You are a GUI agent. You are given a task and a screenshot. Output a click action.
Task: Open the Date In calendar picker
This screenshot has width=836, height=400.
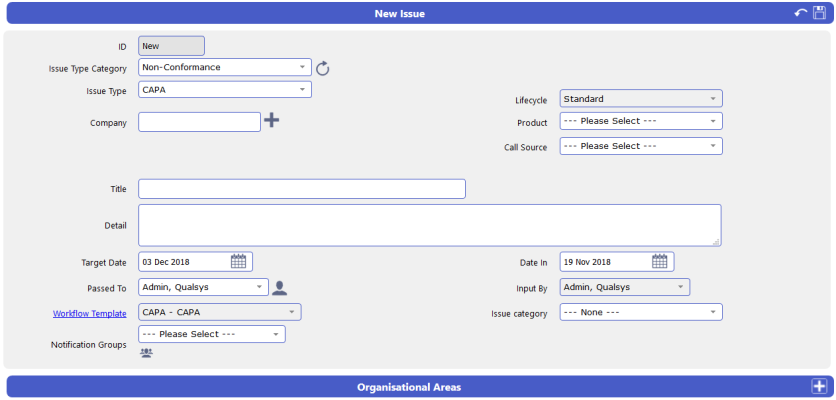pos(660,261)
